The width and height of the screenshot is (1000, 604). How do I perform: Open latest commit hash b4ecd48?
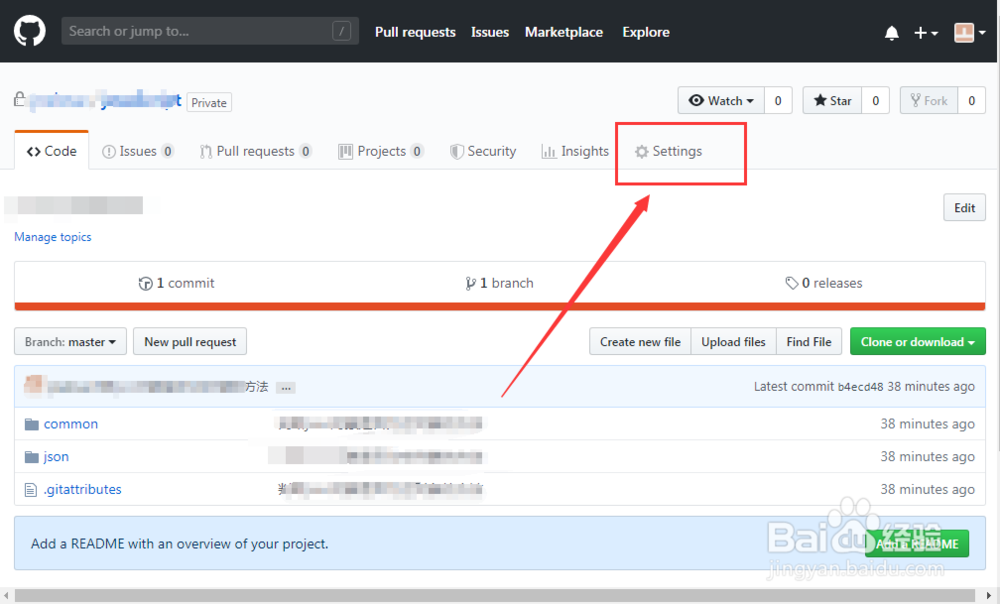point(860,387)
